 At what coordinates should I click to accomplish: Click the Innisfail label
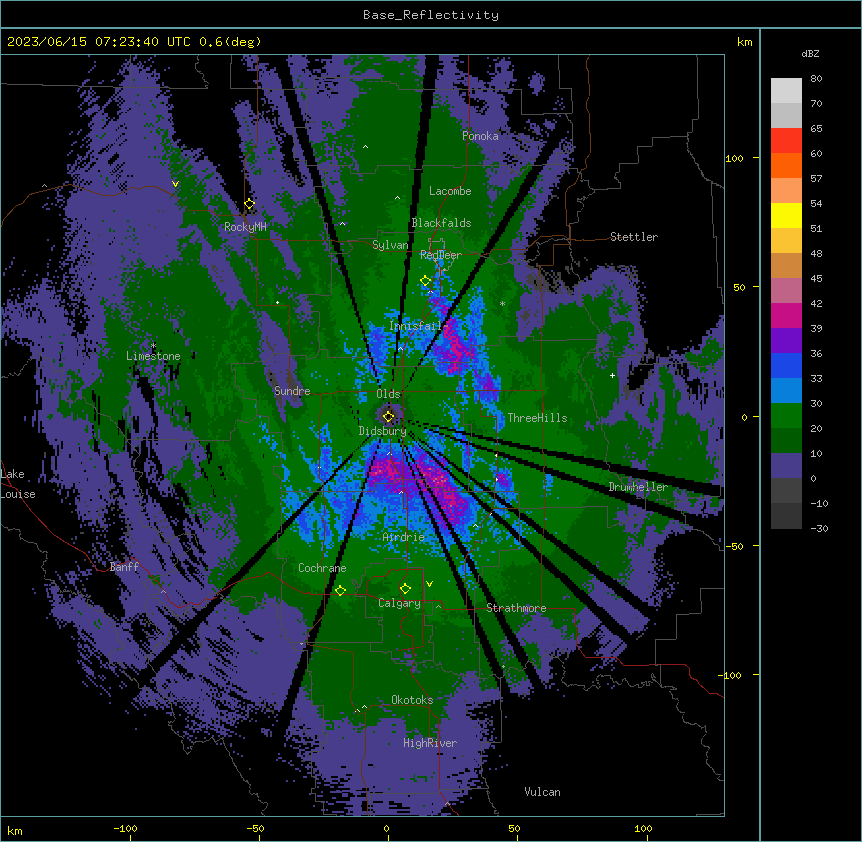coord(416,326)
